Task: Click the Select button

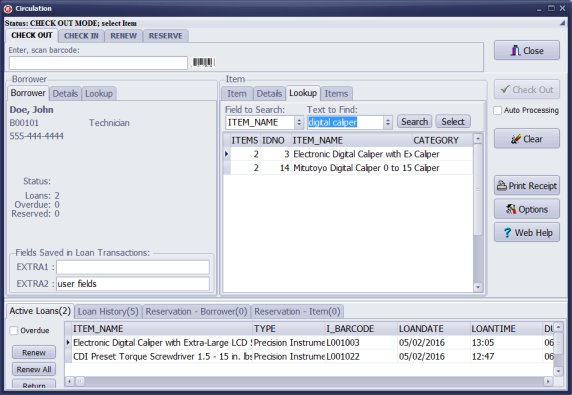Action: coord(453,121)
